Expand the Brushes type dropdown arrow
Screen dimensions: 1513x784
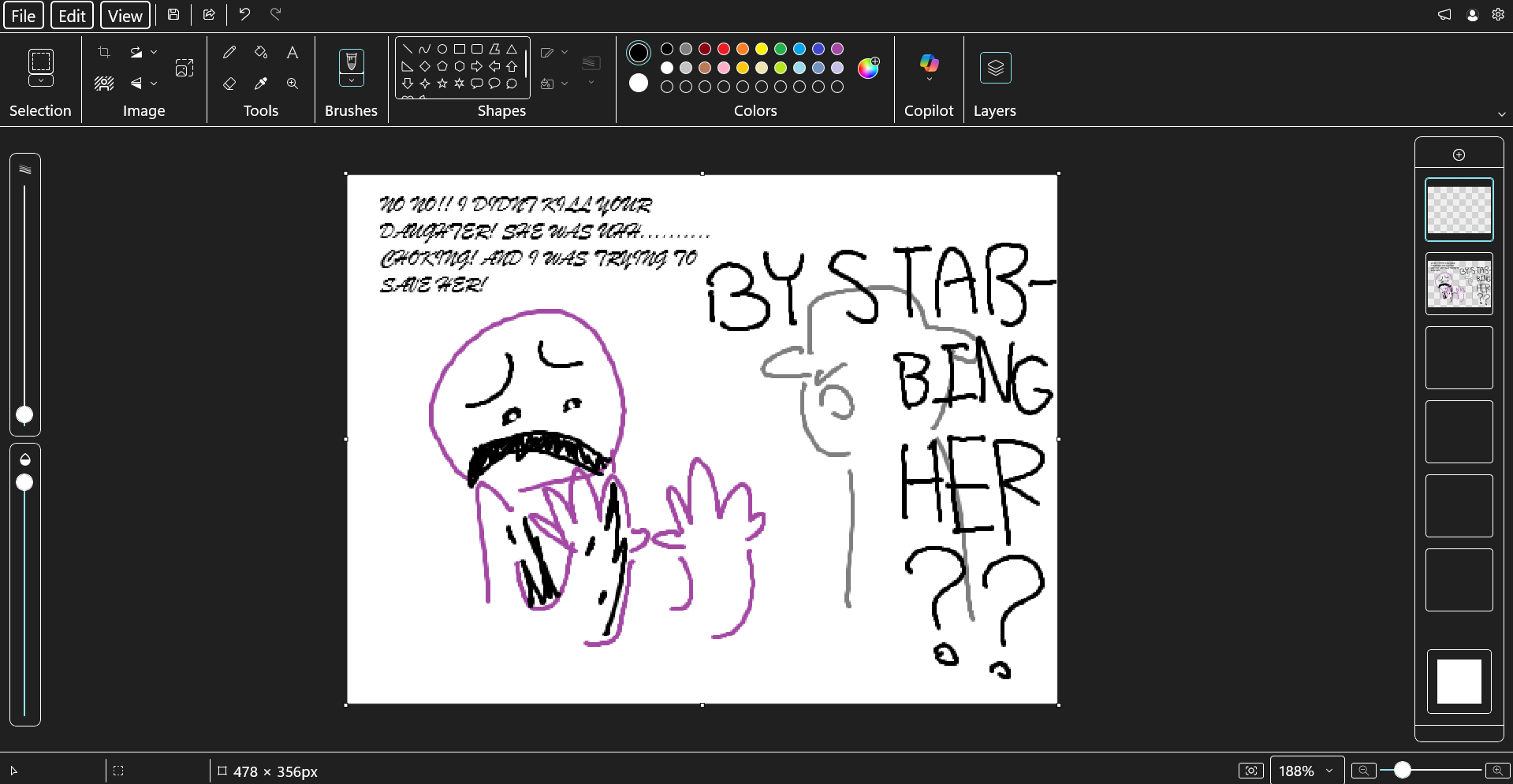(x=352, y=80)
